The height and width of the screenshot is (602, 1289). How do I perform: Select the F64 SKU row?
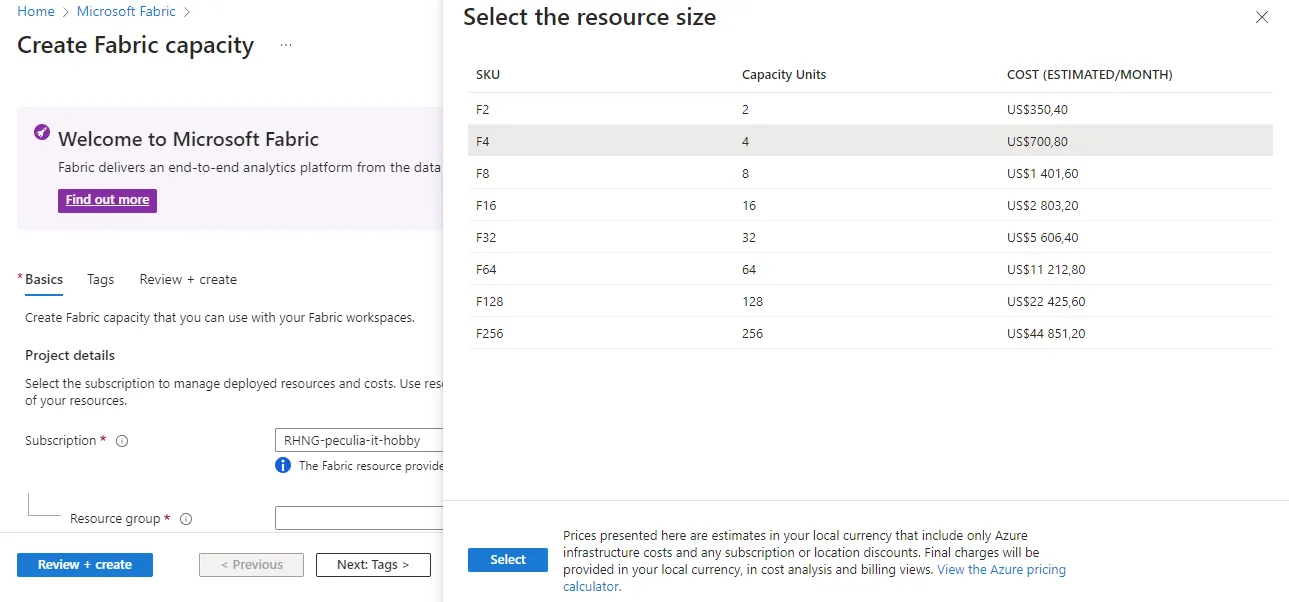[870, 269]
